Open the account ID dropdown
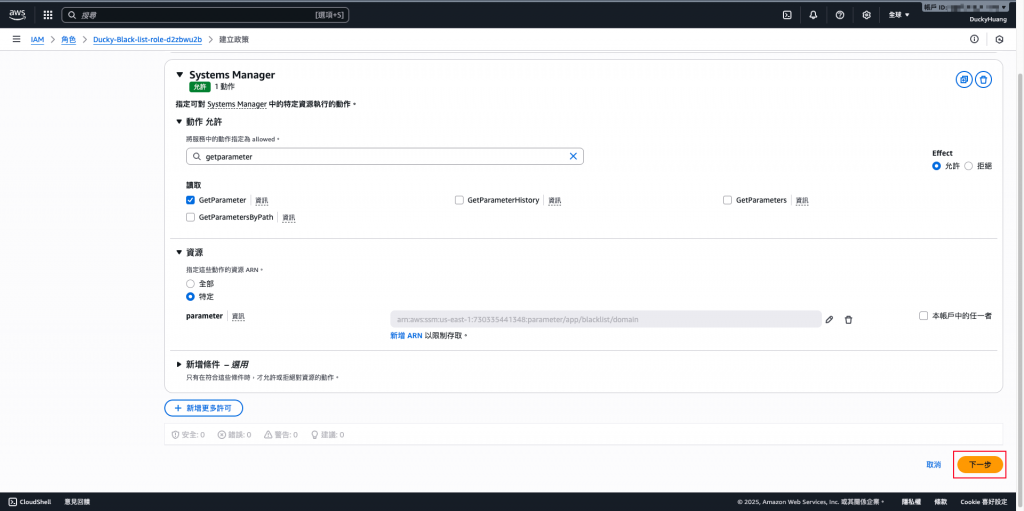 pos(967,7)
